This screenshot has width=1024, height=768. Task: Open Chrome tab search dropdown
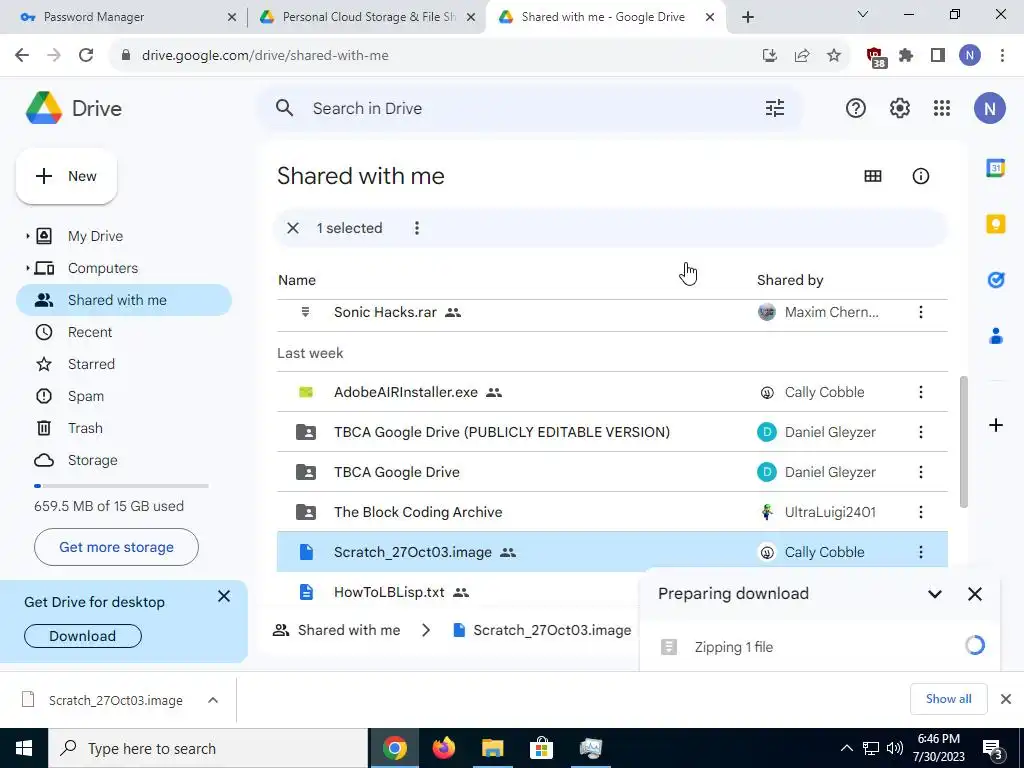862,14
